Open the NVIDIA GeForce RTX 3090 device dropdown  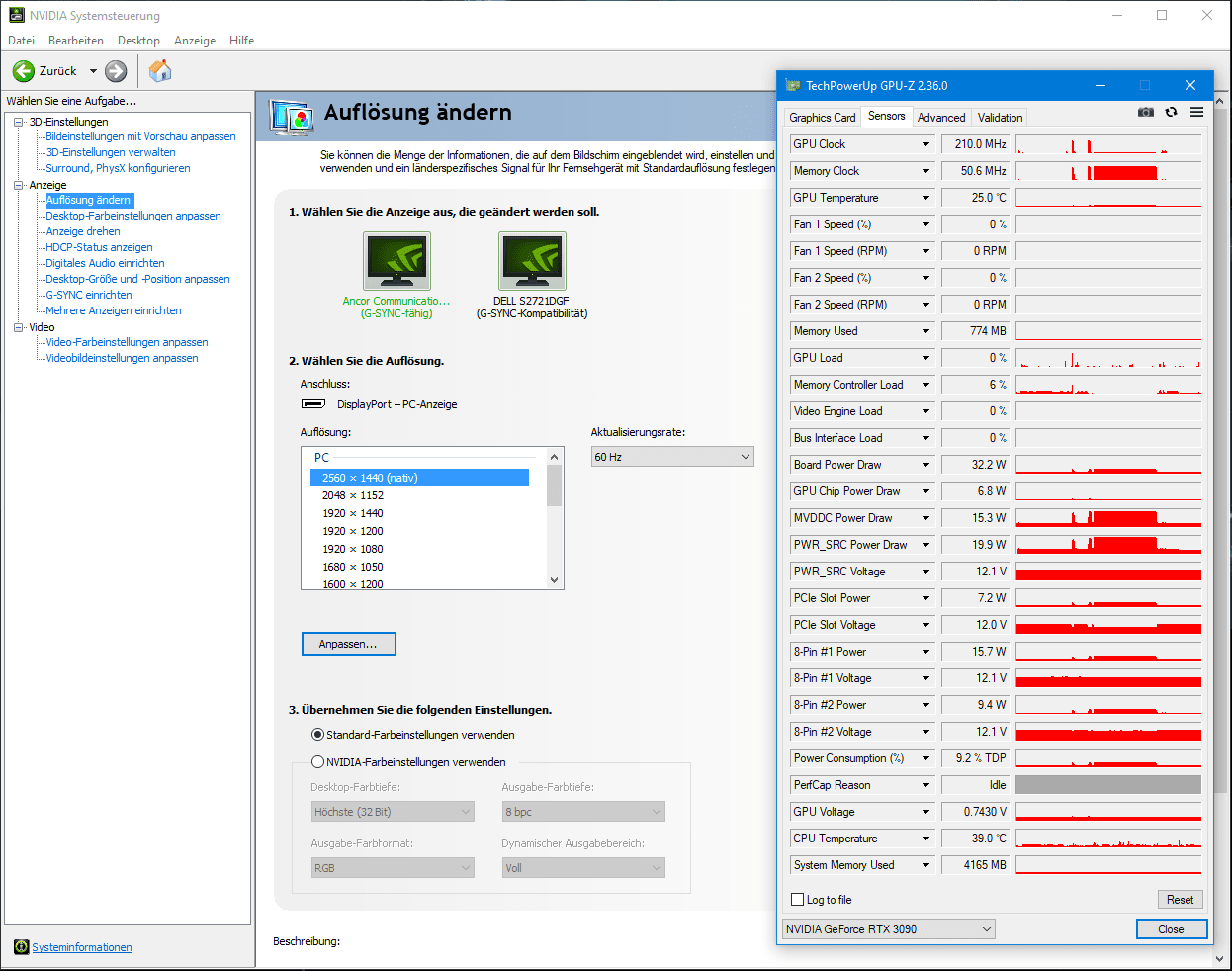[889, 929]
